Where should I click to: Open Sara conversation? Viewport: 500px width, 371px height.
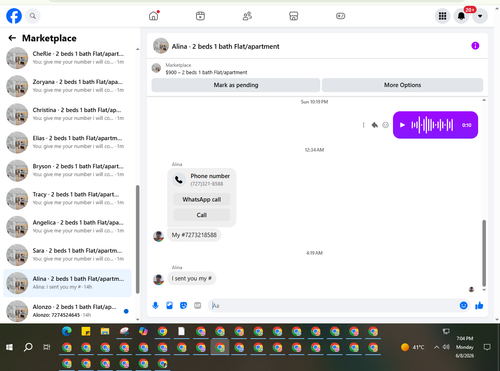pyautogui.click(x=67, y=255)
